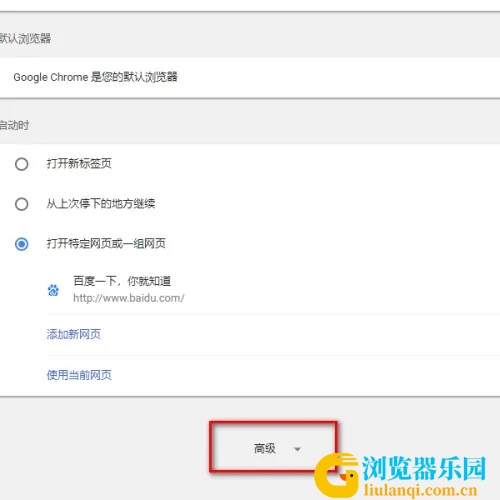Click the 打开特定网页或一组网页 option label
Viewport: 500px width, 500px height.
106,243
